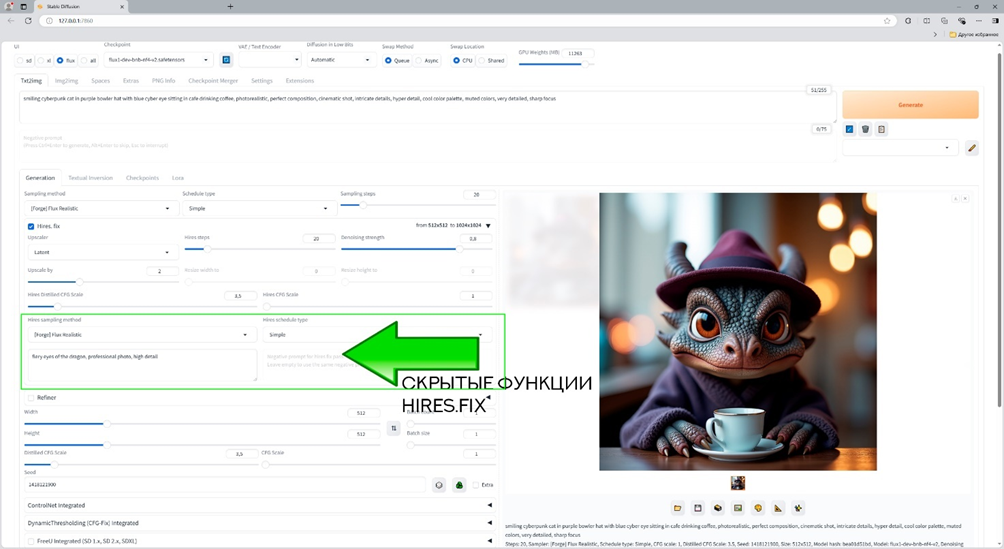Select the all UI radio option

pyautogui.click(x=89, y=60)
